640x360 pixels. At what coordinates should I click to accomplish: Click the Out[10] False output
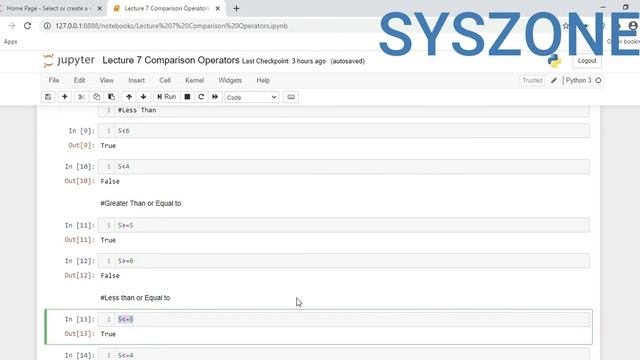[110, 181]
